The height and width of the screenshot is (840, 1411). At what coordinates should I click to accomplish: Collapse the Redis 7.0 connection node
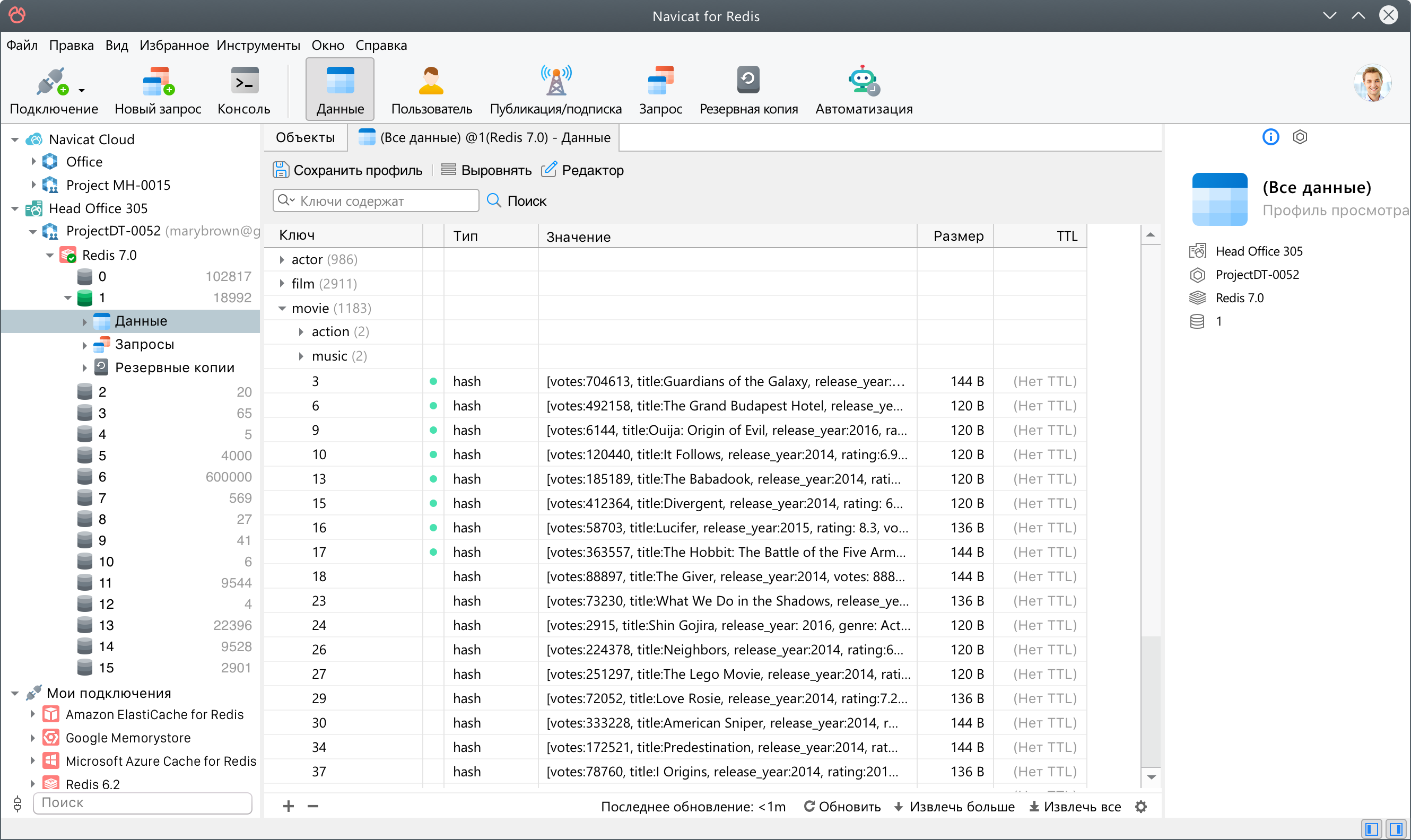point(50,255)
